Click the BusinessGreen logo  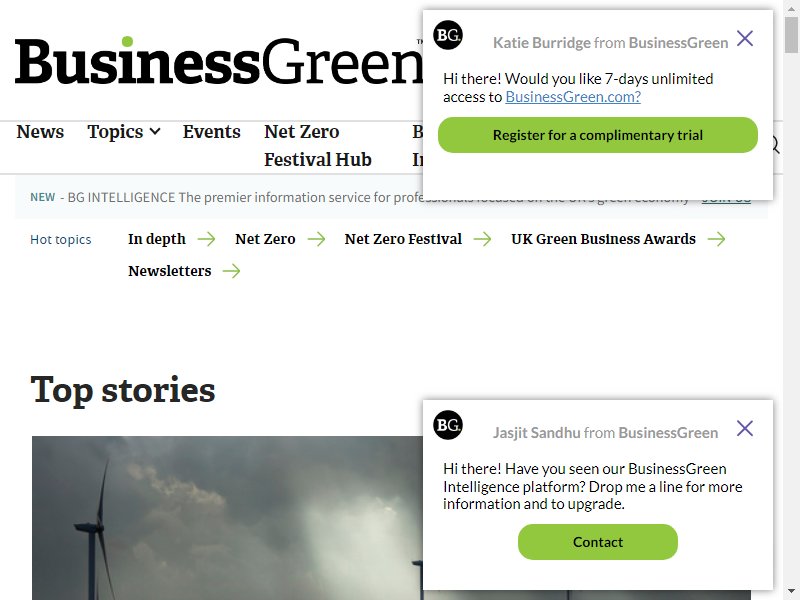(219, 61)
